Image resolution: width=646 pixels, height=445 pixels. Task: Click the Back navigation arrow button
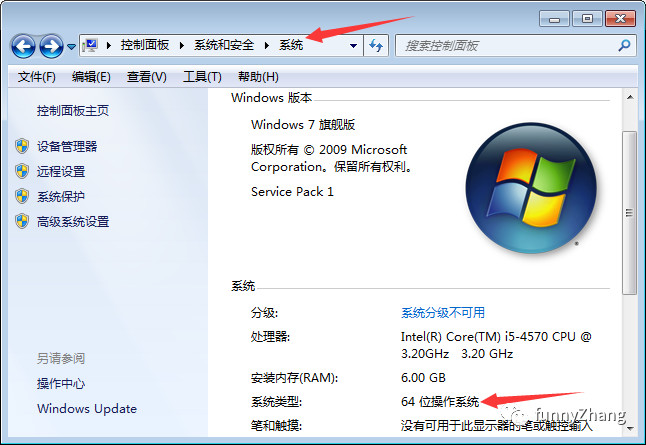pyautogui.click(x=23, y=46)
